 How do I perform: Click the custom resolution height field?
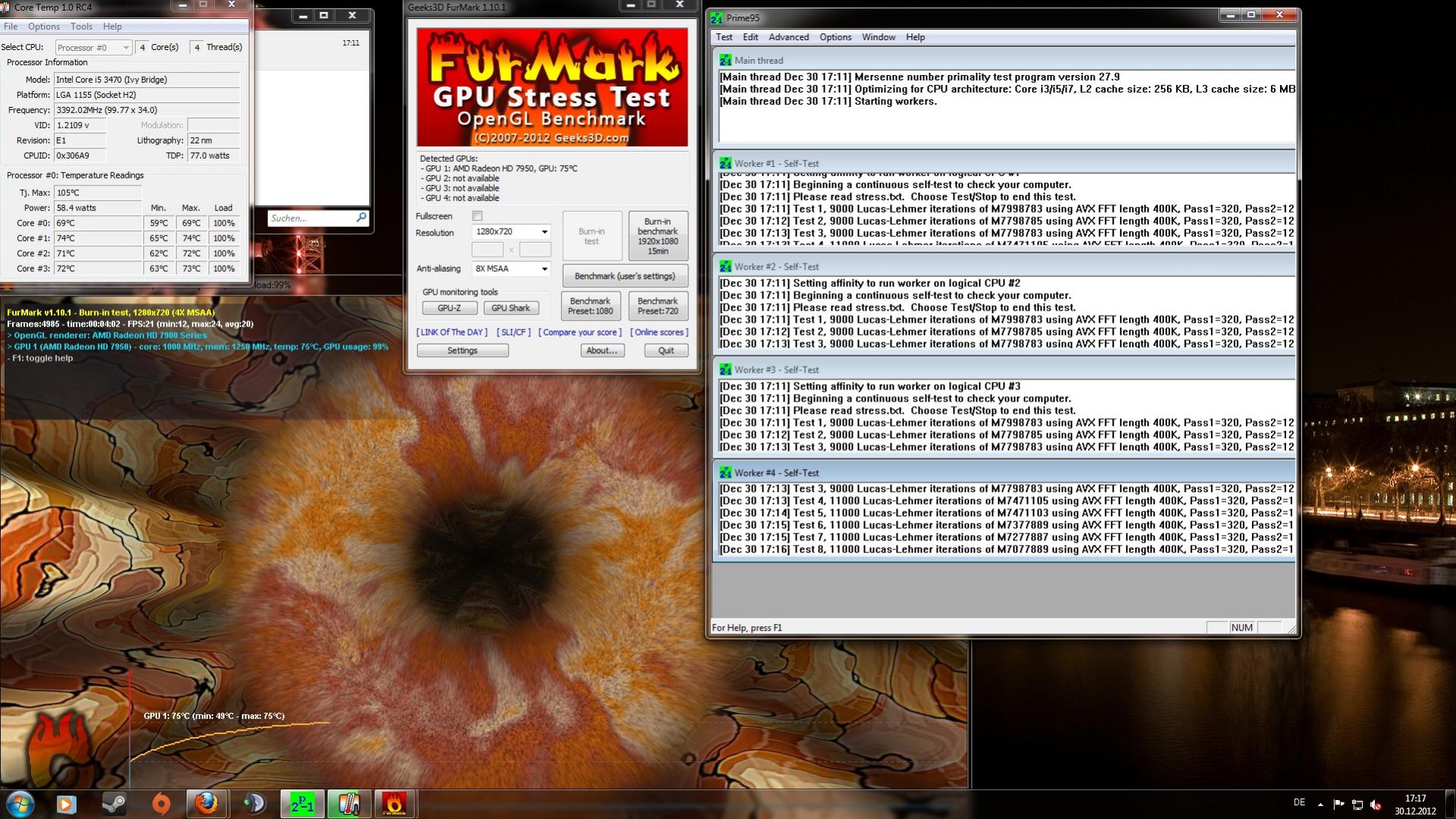point(535,250)
